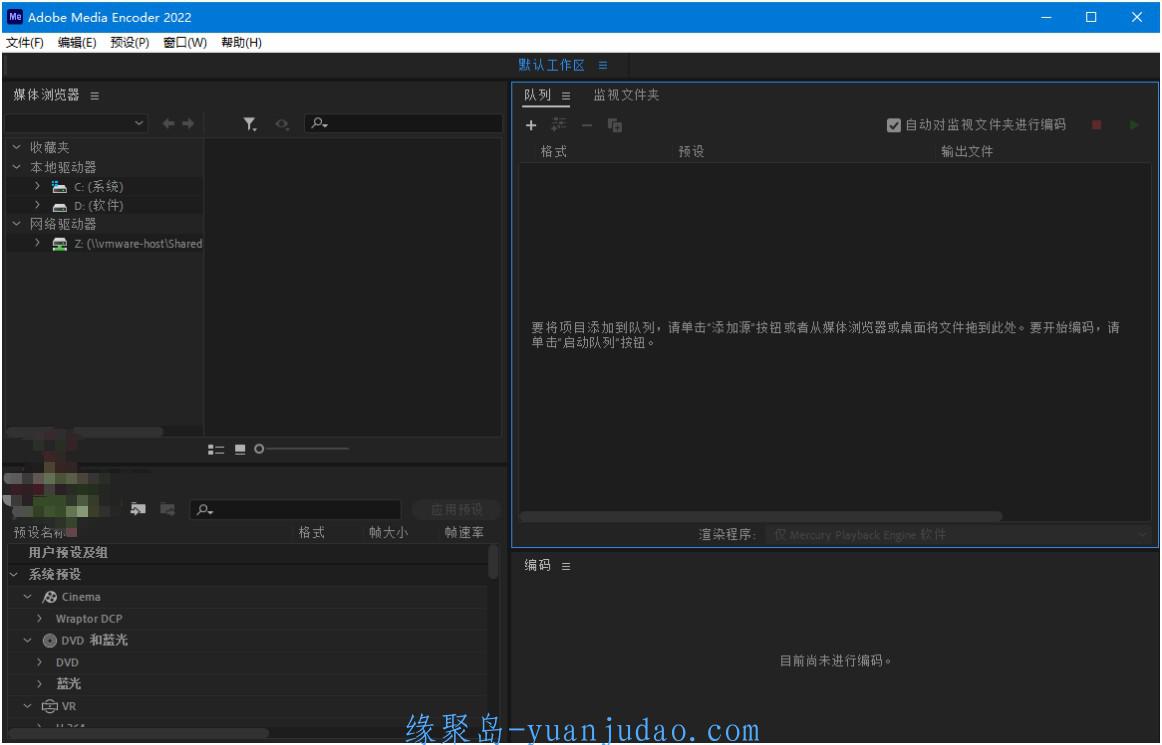Click the C: (系统) drive icon
This screenshot has height=745, width=1162.
[x=59, y=187]
